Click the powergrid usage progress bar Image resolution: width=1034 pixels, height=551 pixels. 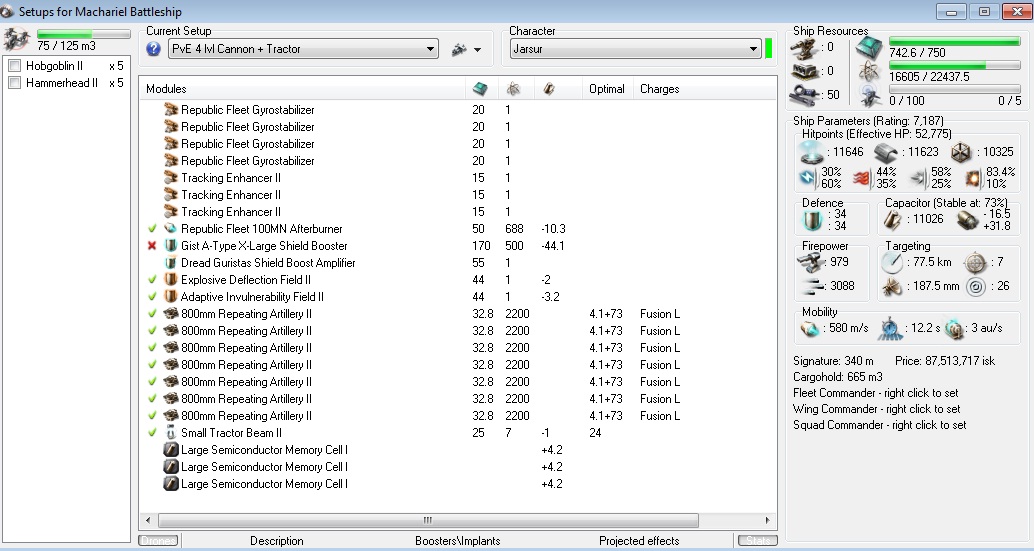click(x=955, y=65)
